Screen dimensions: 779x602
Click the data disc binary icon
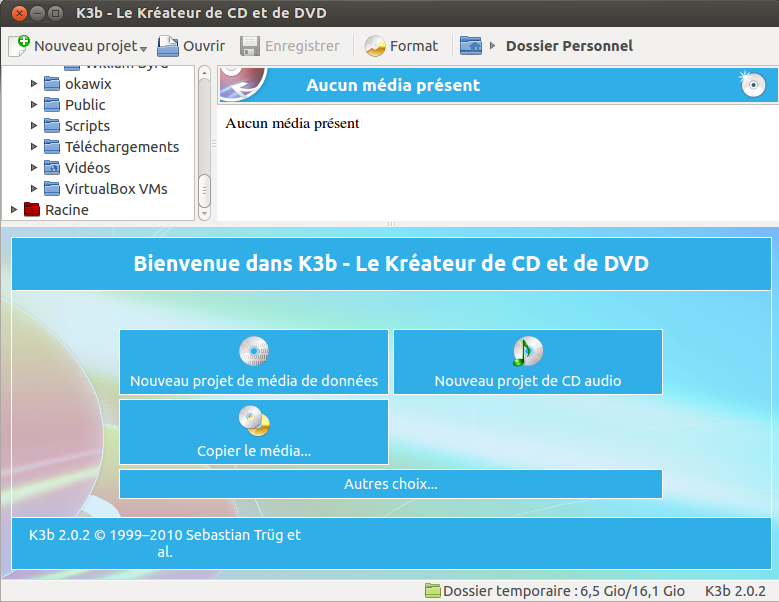tap(254, 351)
